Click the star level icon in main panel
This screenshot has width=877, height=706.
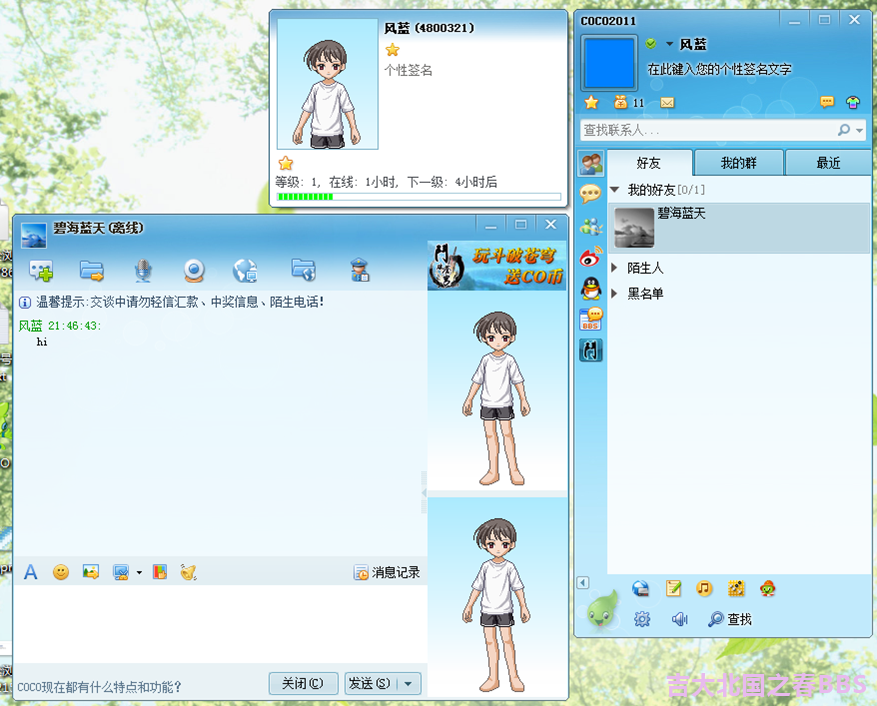point(591,102)
